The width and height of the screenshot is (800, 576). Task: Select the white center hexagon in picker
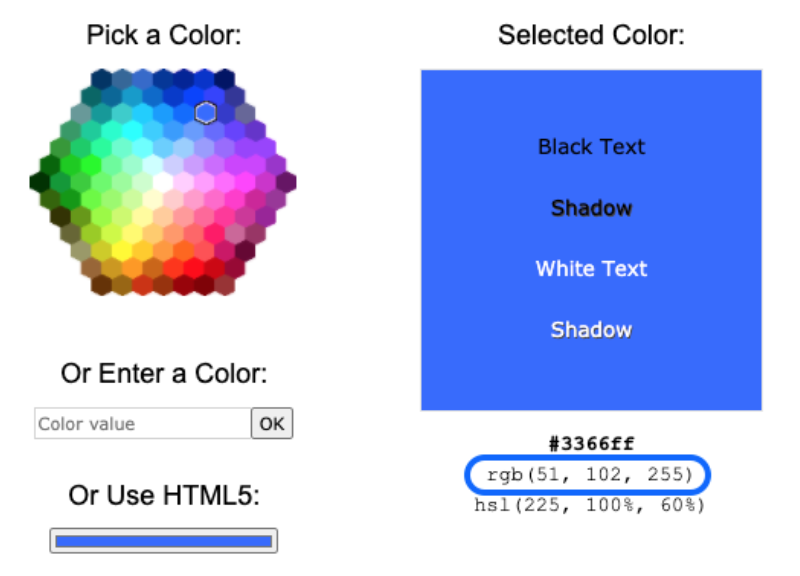163,182
